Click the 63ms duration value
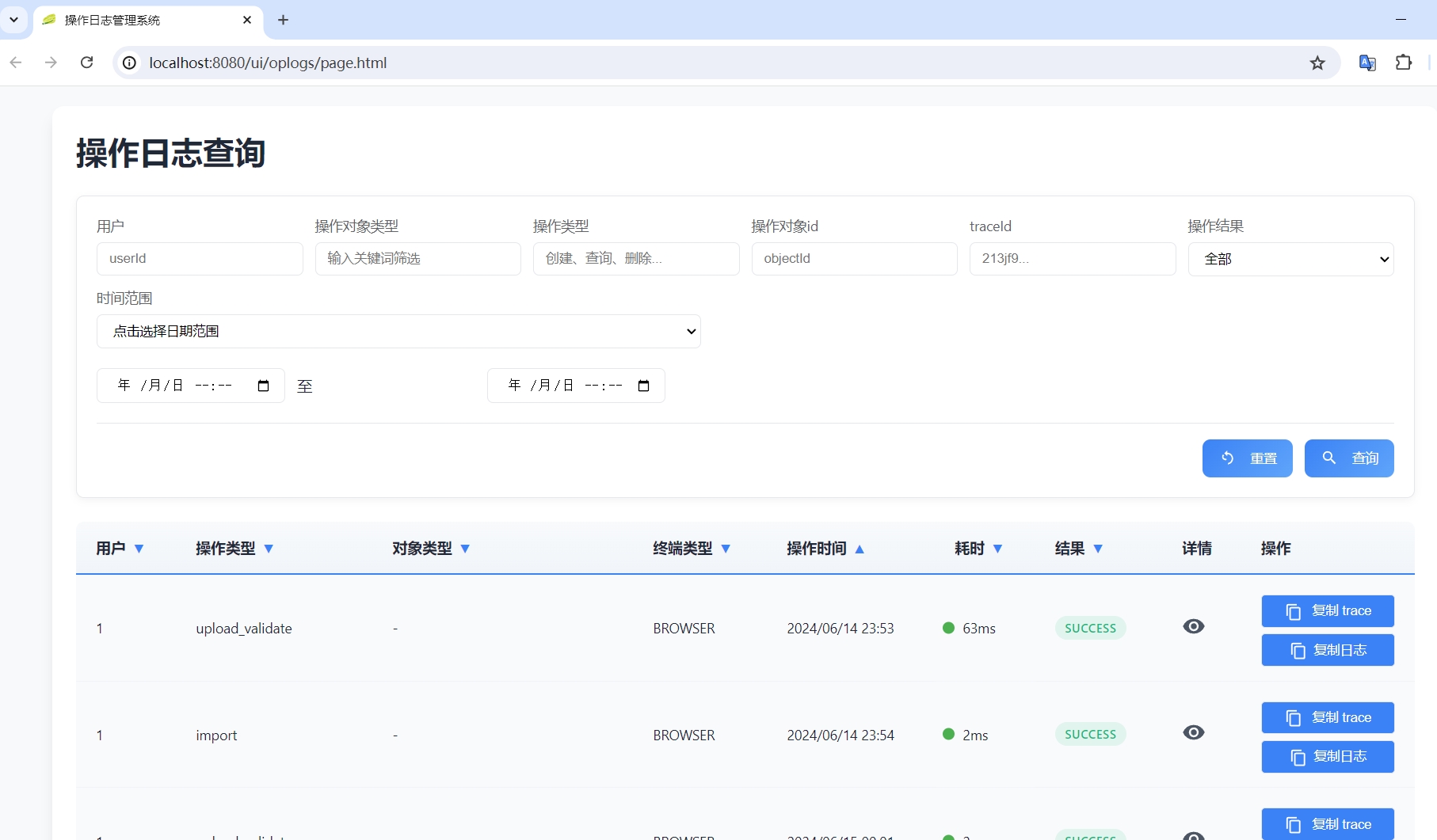Image resolution: width=1437 pixels, height=840 pixels. click(979, 629)
